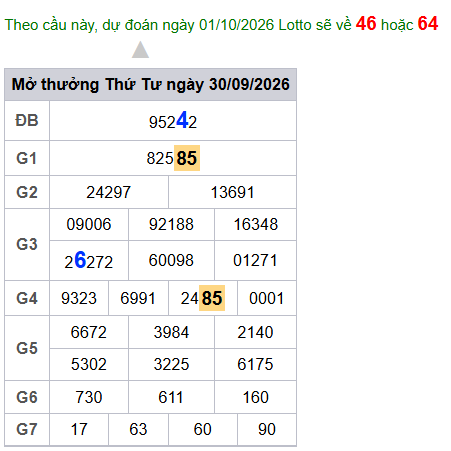Click the G7 row label
The height and width of the screenshot is (451, 451).
[27, 429]
